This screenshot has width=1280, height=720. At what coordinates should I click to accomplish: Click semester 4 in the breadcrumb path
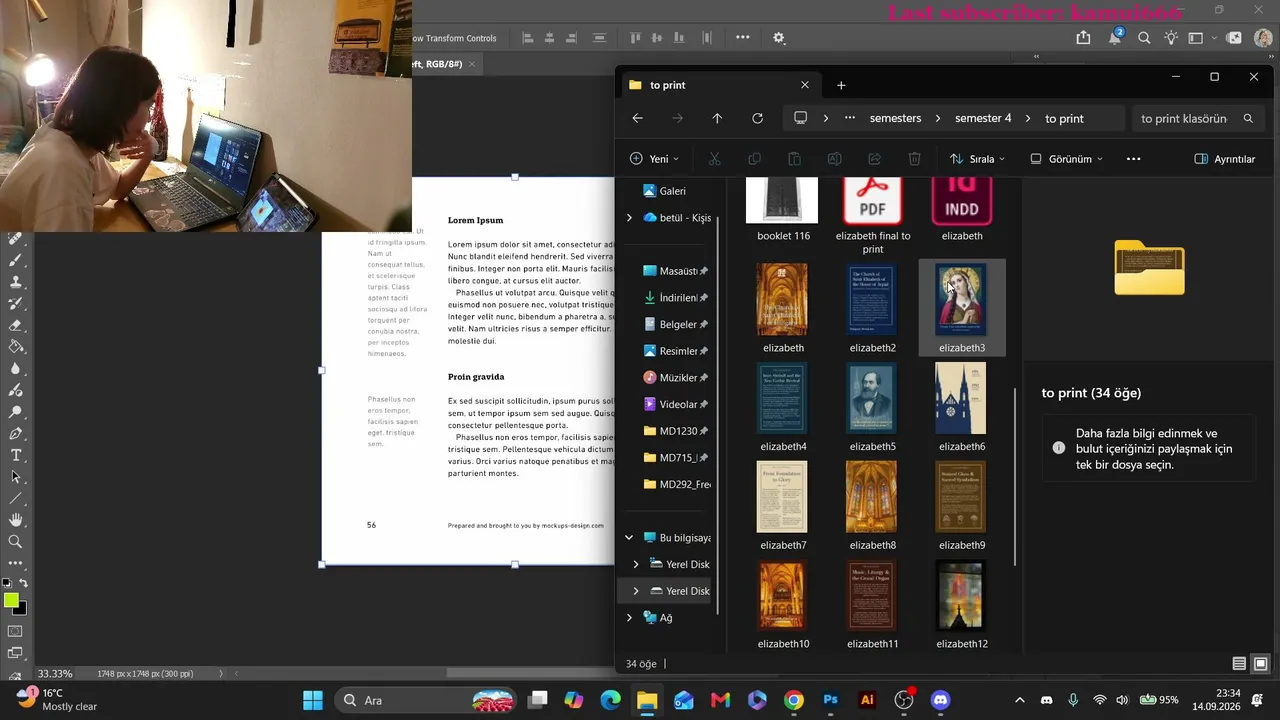tap(983, 118)
